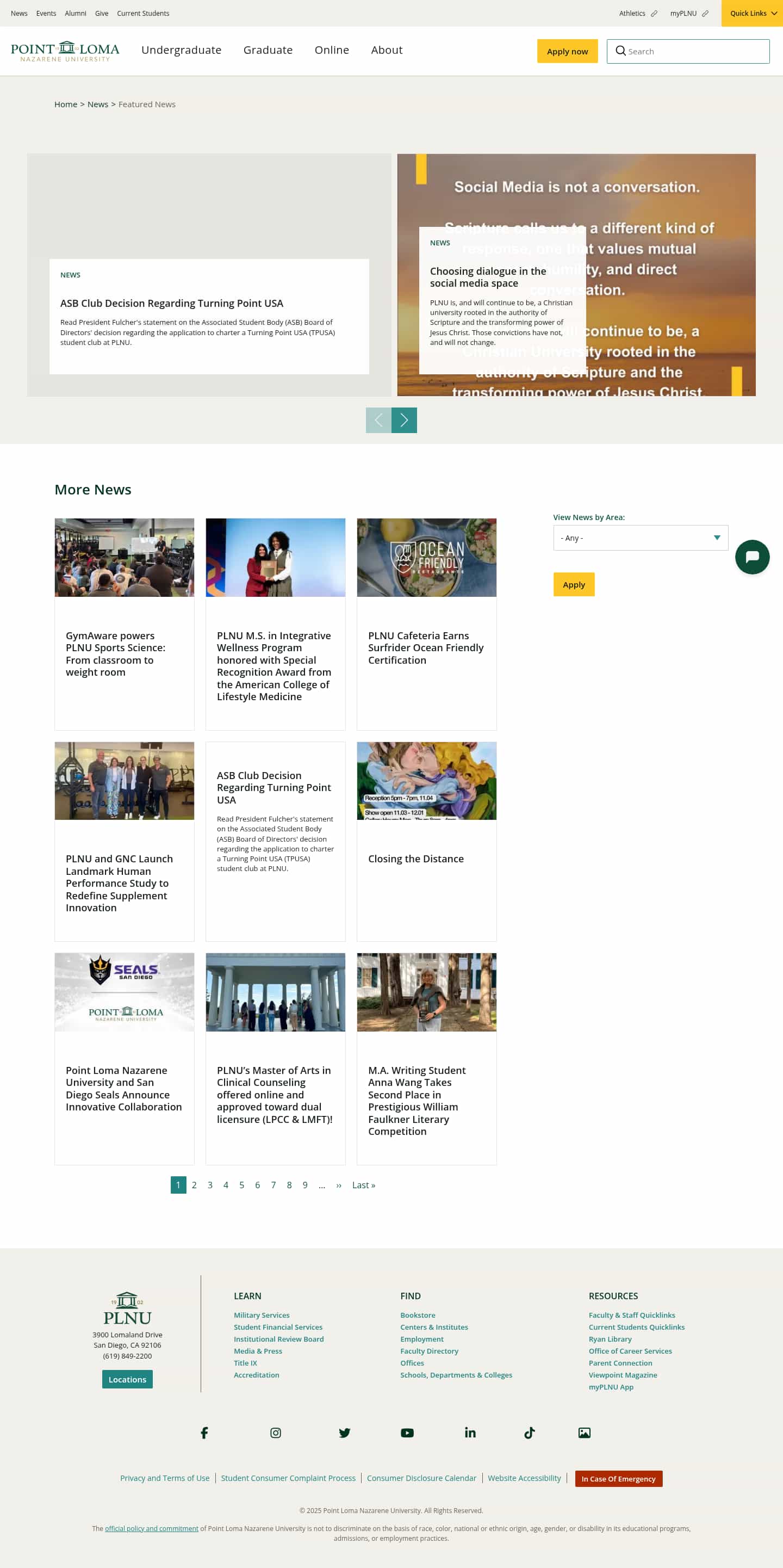The width and height of the screenshot is (783, 1568).
Task: Go to pagination page 2
Action: 194,1185
